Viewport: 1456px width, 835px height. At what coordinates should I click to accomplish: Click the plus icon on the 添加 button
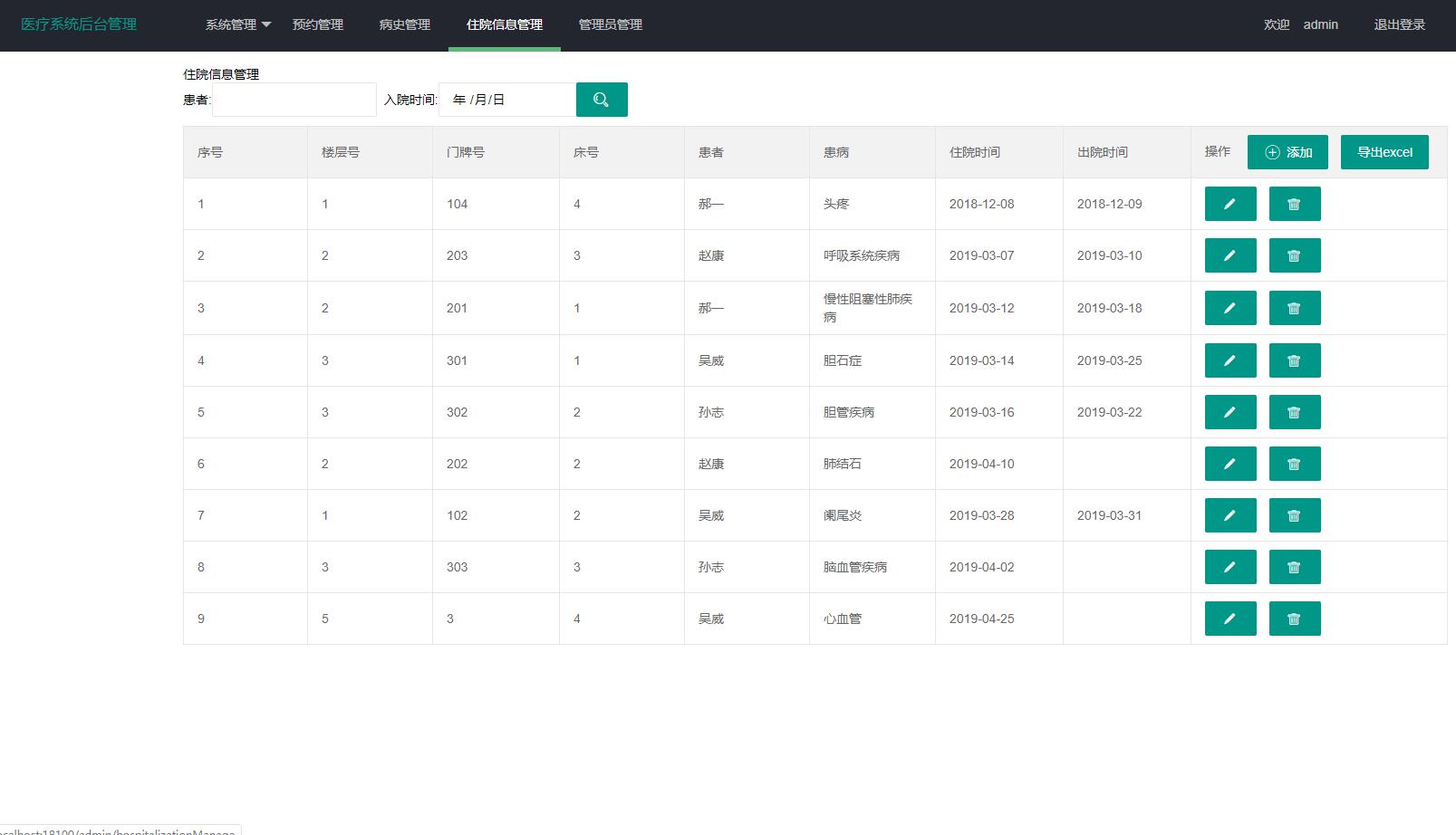pyautogui.click(x=1272, y=152)
